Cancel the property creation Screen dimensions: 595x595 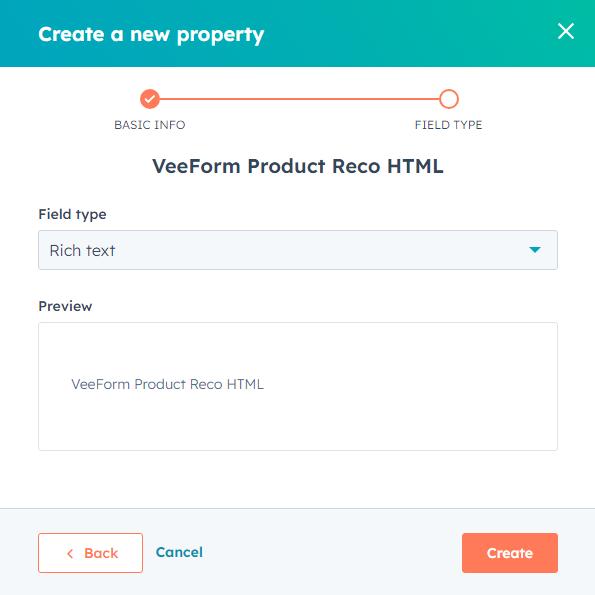pyautogui.click(x=179, y=552)
